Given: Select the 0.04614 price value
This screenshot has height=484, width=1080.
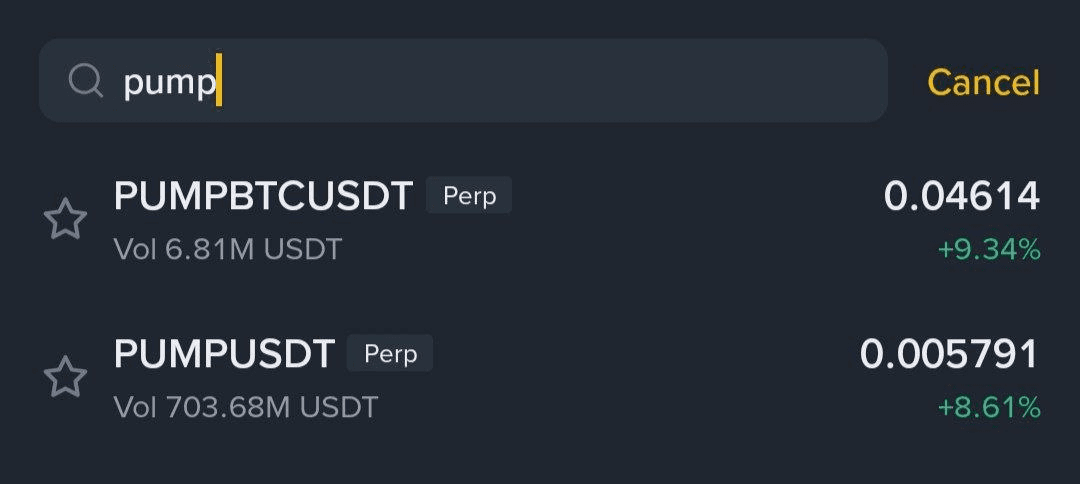Looking at the screenshot, I should [x=962, y=196].
